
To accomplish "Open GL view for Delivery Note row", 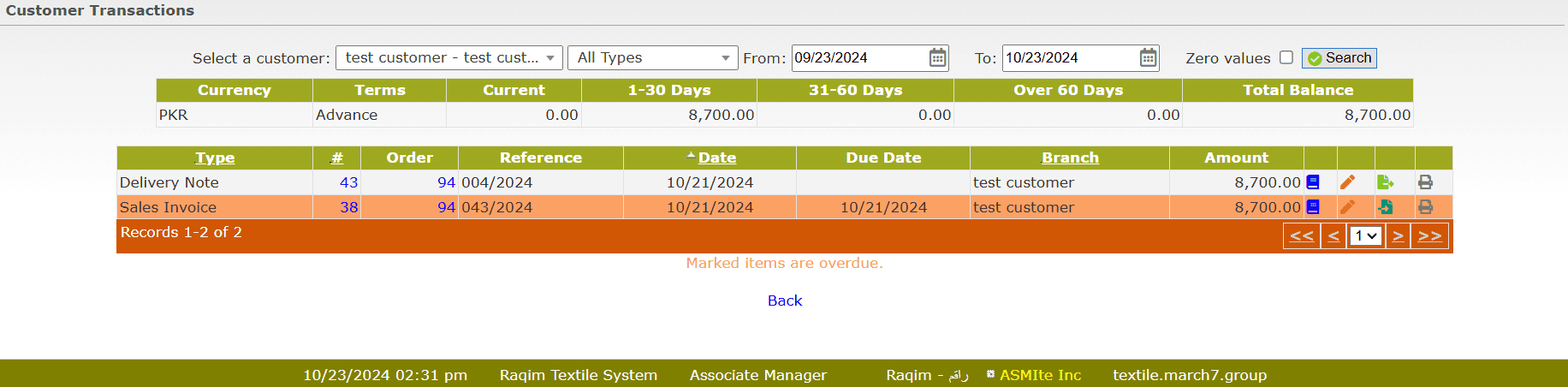I will [1313, 182].
